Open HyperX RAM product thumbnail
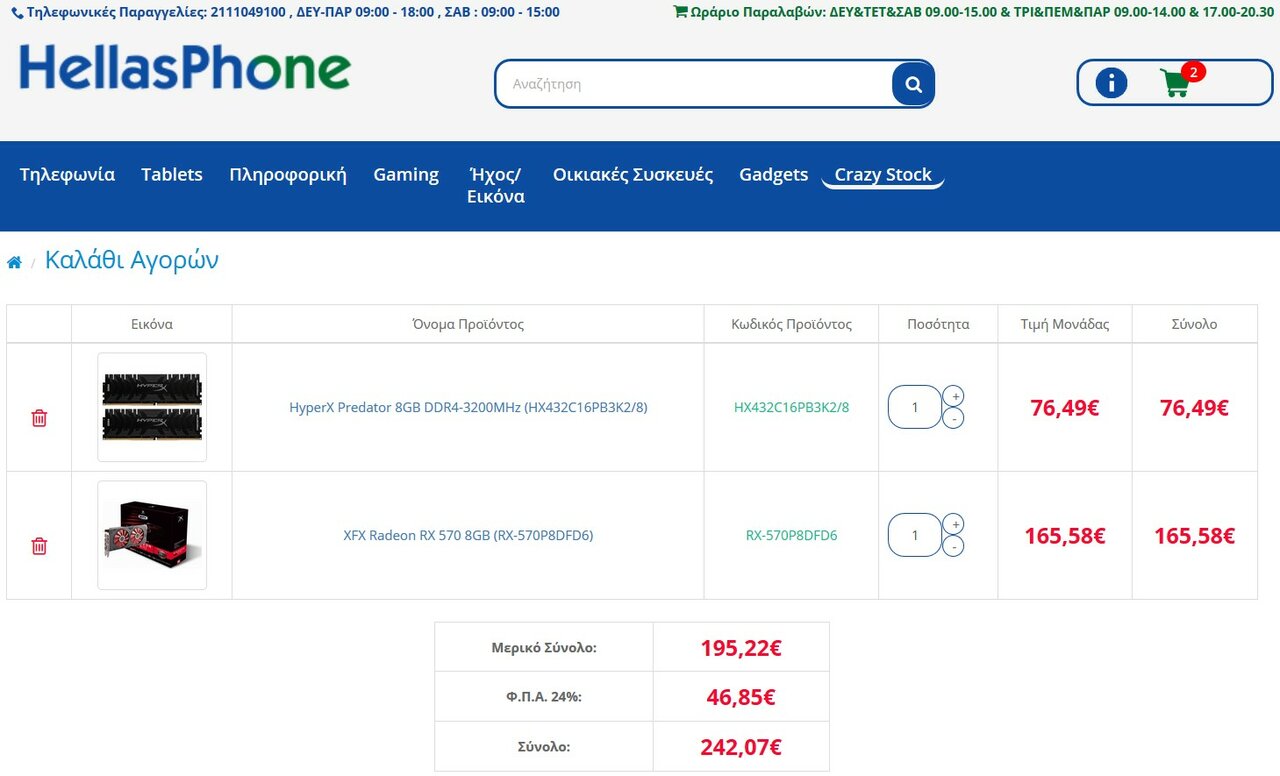 click(152, 407)
